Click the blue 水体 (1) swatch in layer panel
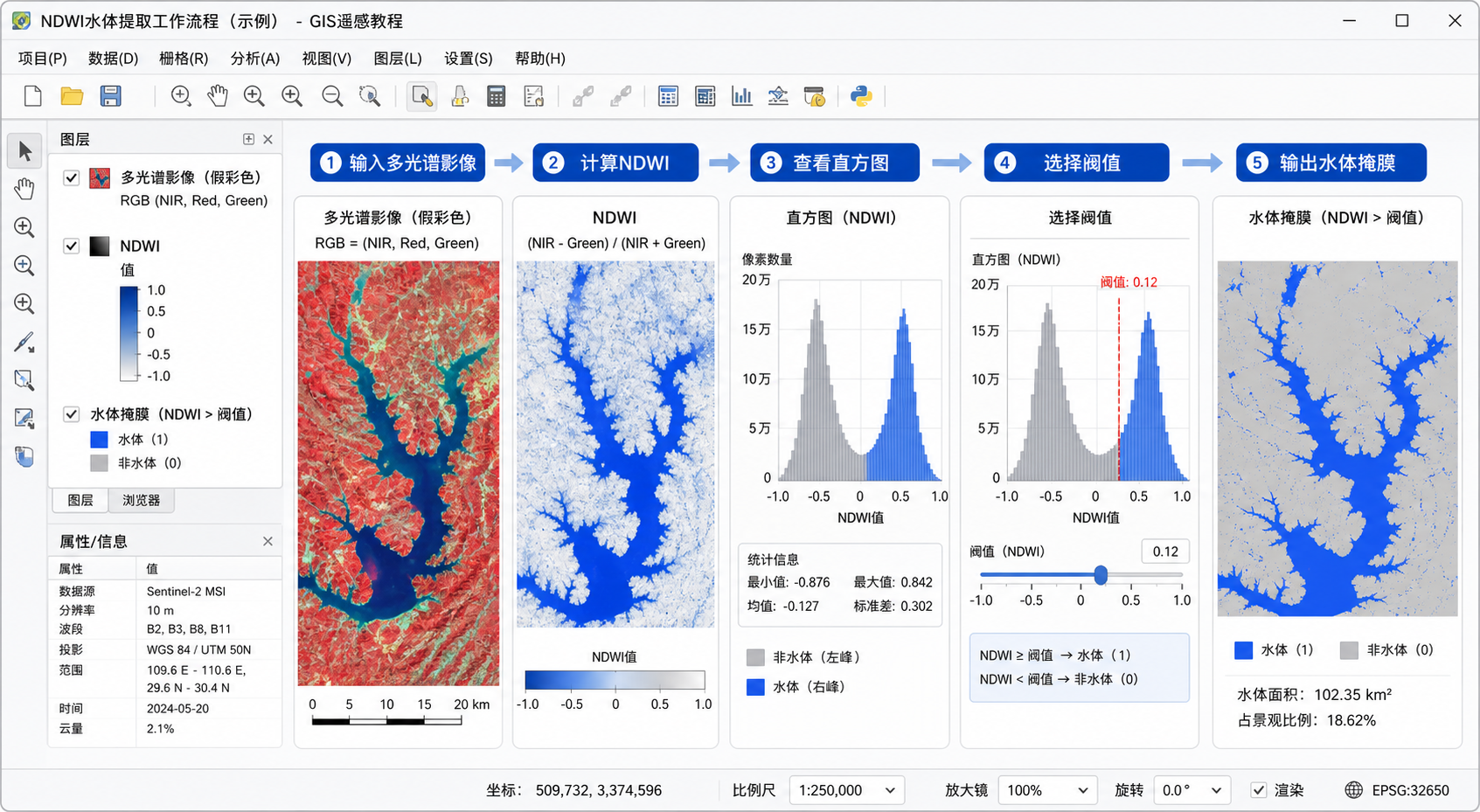This screenshot has height=812, width=1480. (100, 439)
